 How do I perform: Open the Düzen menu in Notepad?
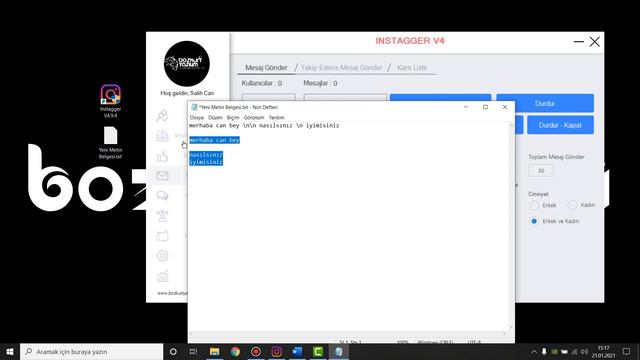point(216,118)
